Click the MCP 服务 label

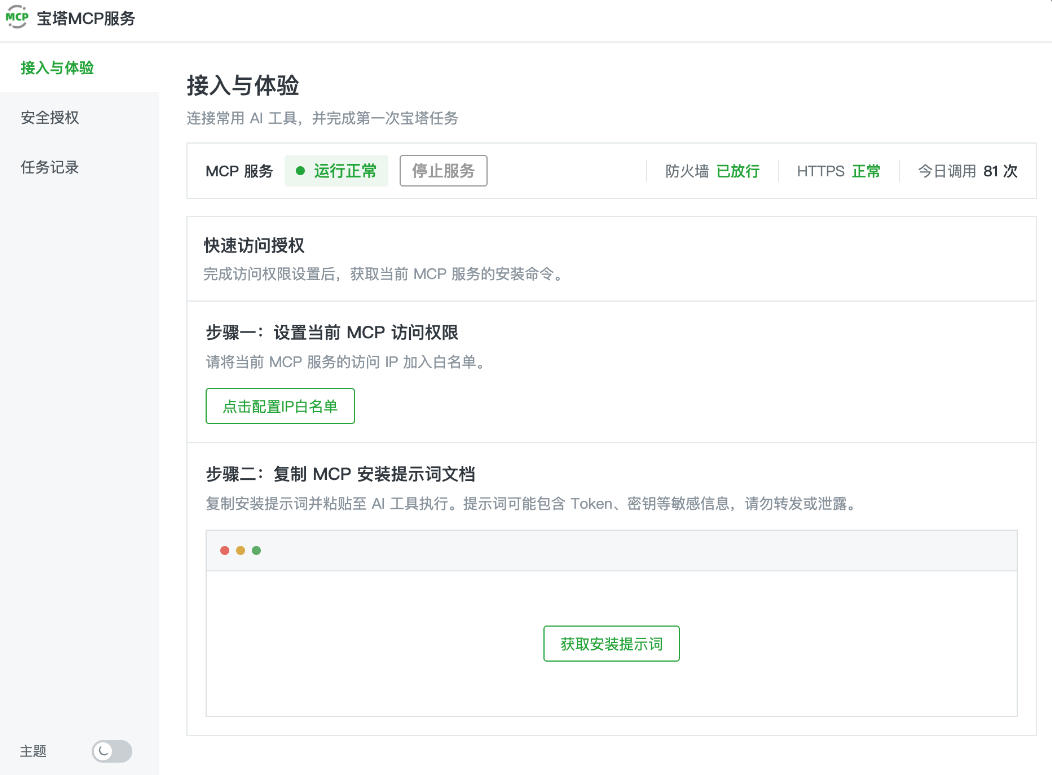click(x=240, y=171)
